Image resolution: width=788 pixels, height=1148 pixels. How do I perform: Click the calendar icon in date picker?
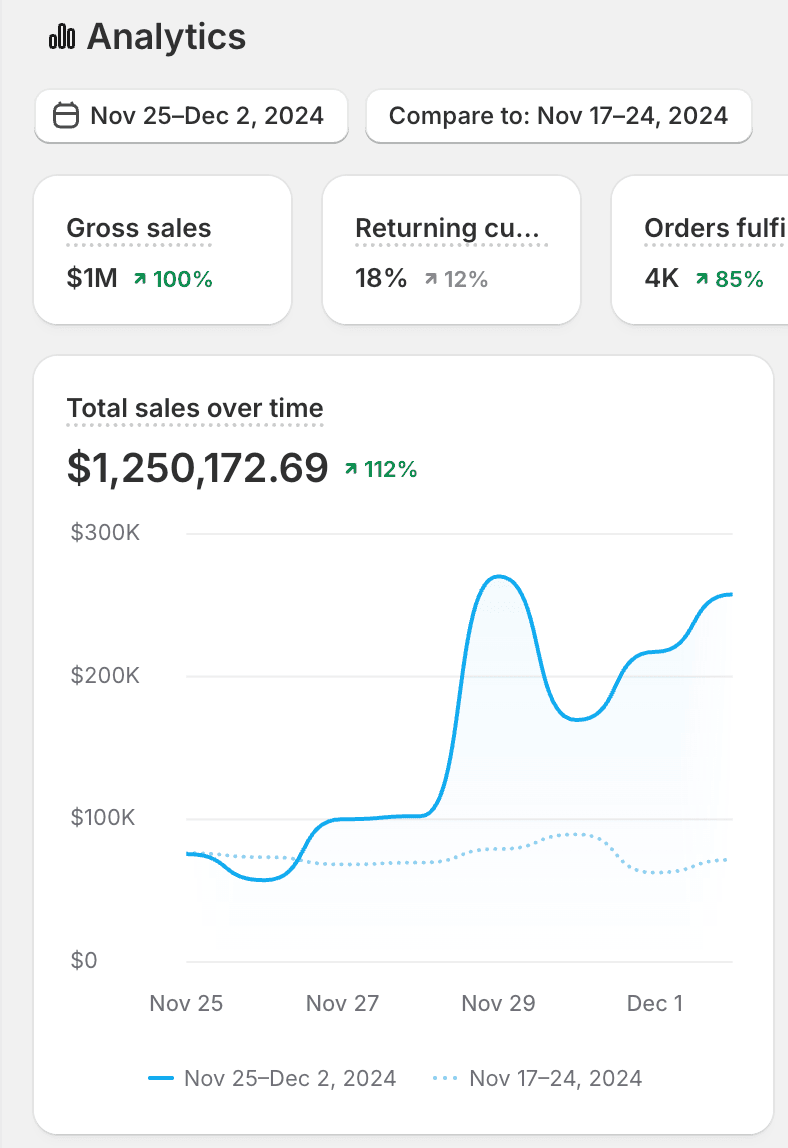(65, 116)
